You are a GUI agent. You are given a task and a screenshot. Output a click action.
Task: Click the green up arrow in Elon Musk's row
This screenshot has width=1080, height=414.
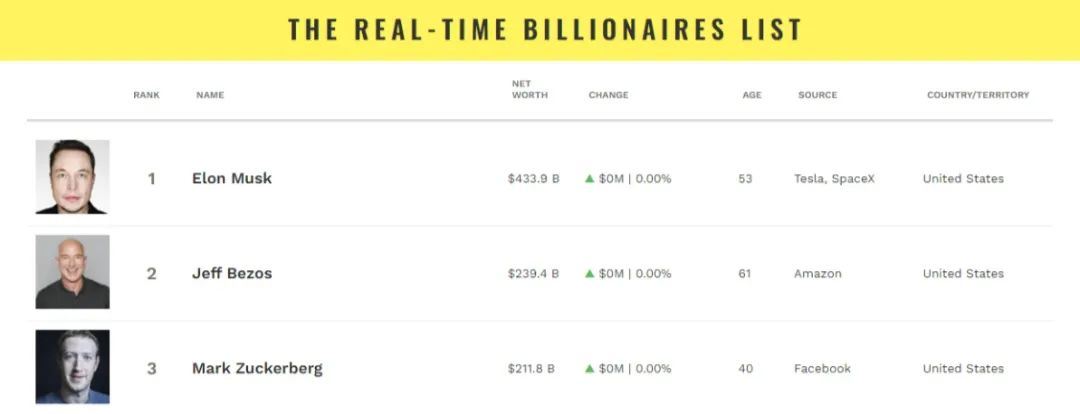click(590, 179)
